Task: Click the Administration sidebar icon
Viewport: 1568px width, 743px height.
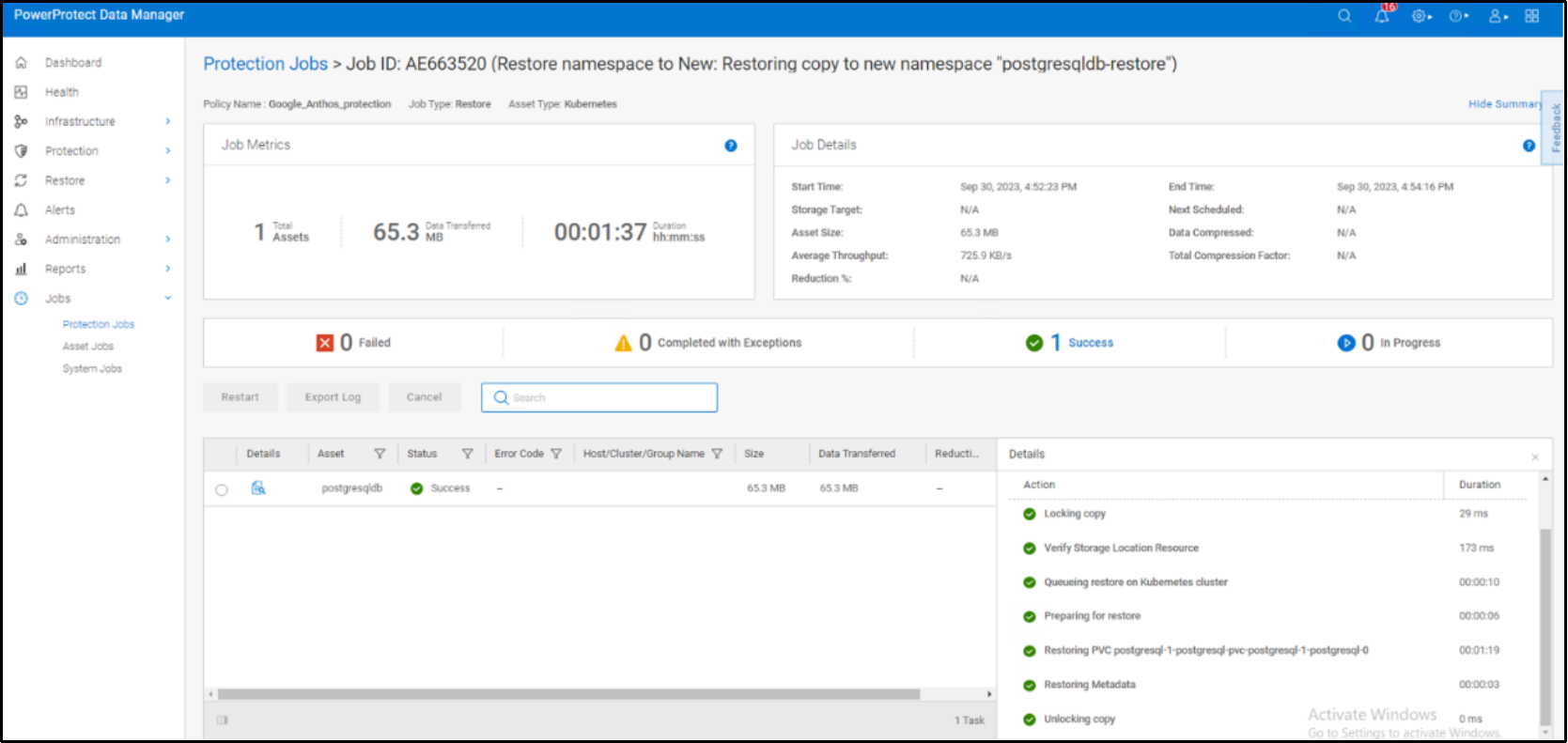Action: click(21, 240)
